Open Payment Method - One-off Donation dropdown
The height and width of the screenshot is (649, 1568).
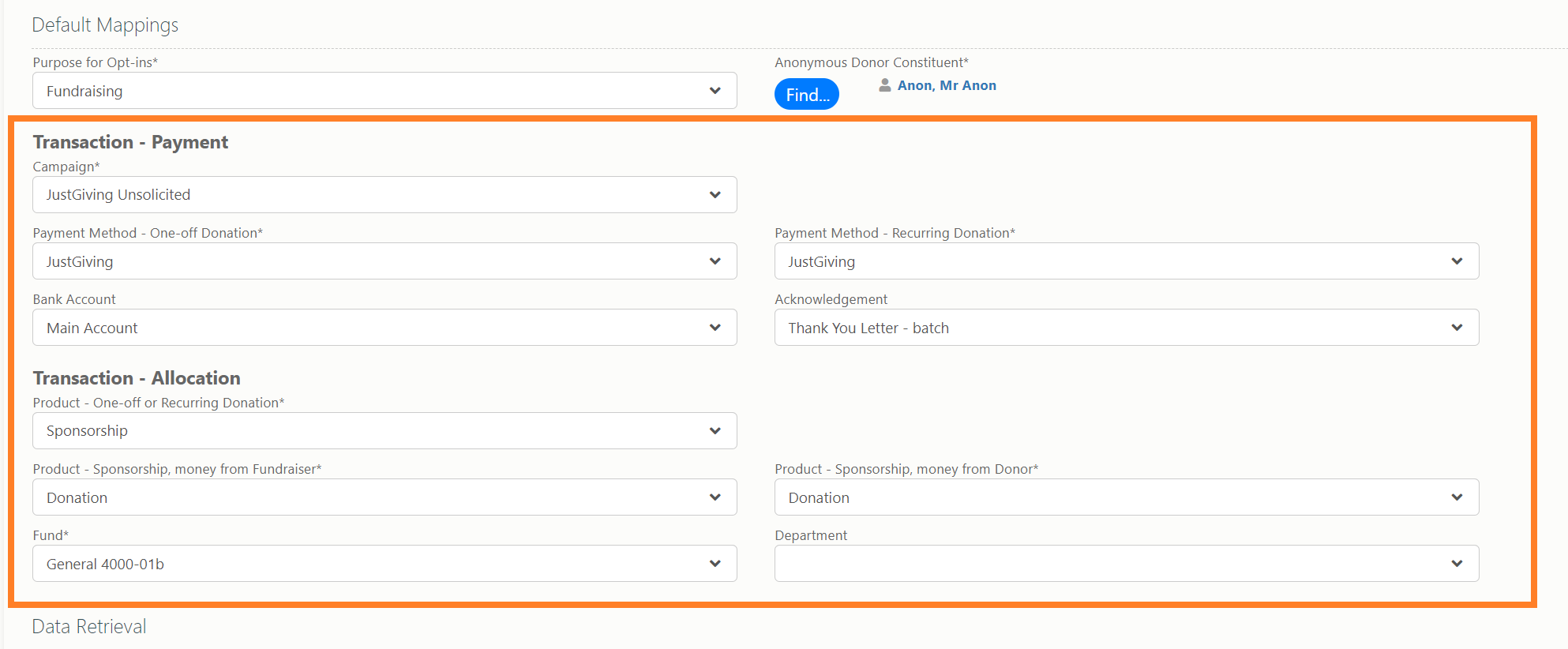[384, 261]
